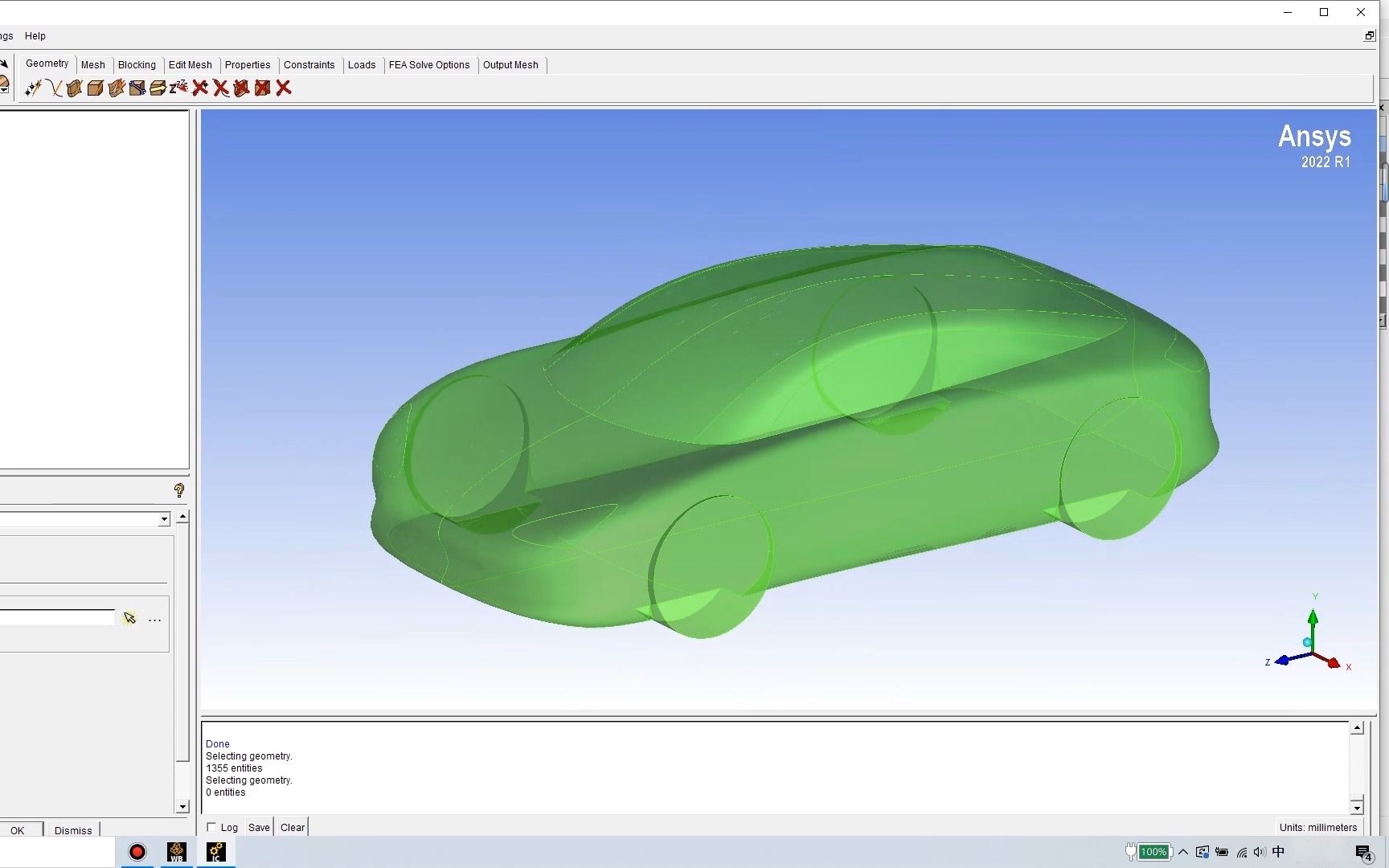
Task: Open the battery 100% indicator
Action: click(x=1153, y=852)
